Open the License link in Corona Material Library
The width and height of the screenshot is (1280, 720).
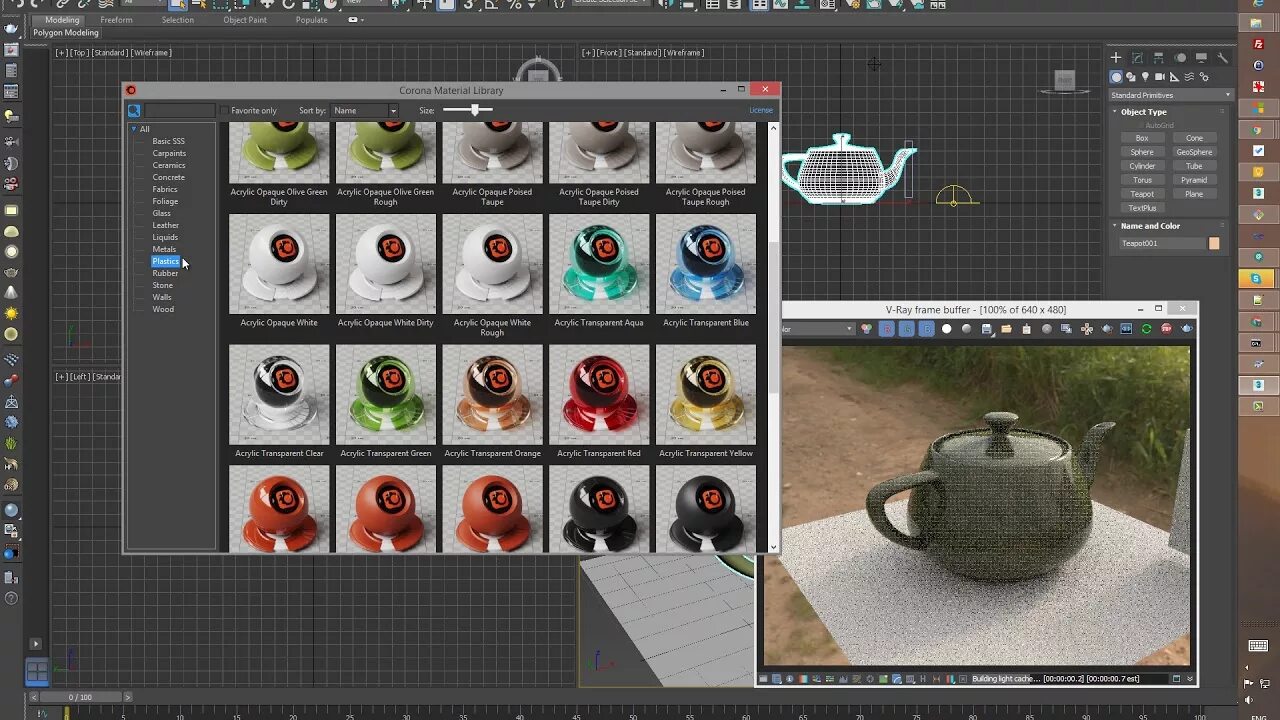pos(761,109)
